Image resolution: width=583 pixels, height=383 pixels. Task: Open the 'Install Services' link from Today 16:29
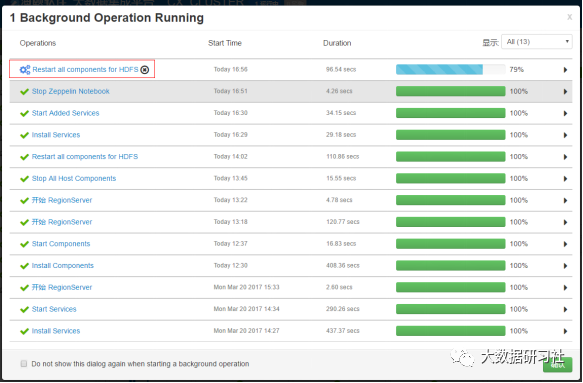[x=56, y=135]
